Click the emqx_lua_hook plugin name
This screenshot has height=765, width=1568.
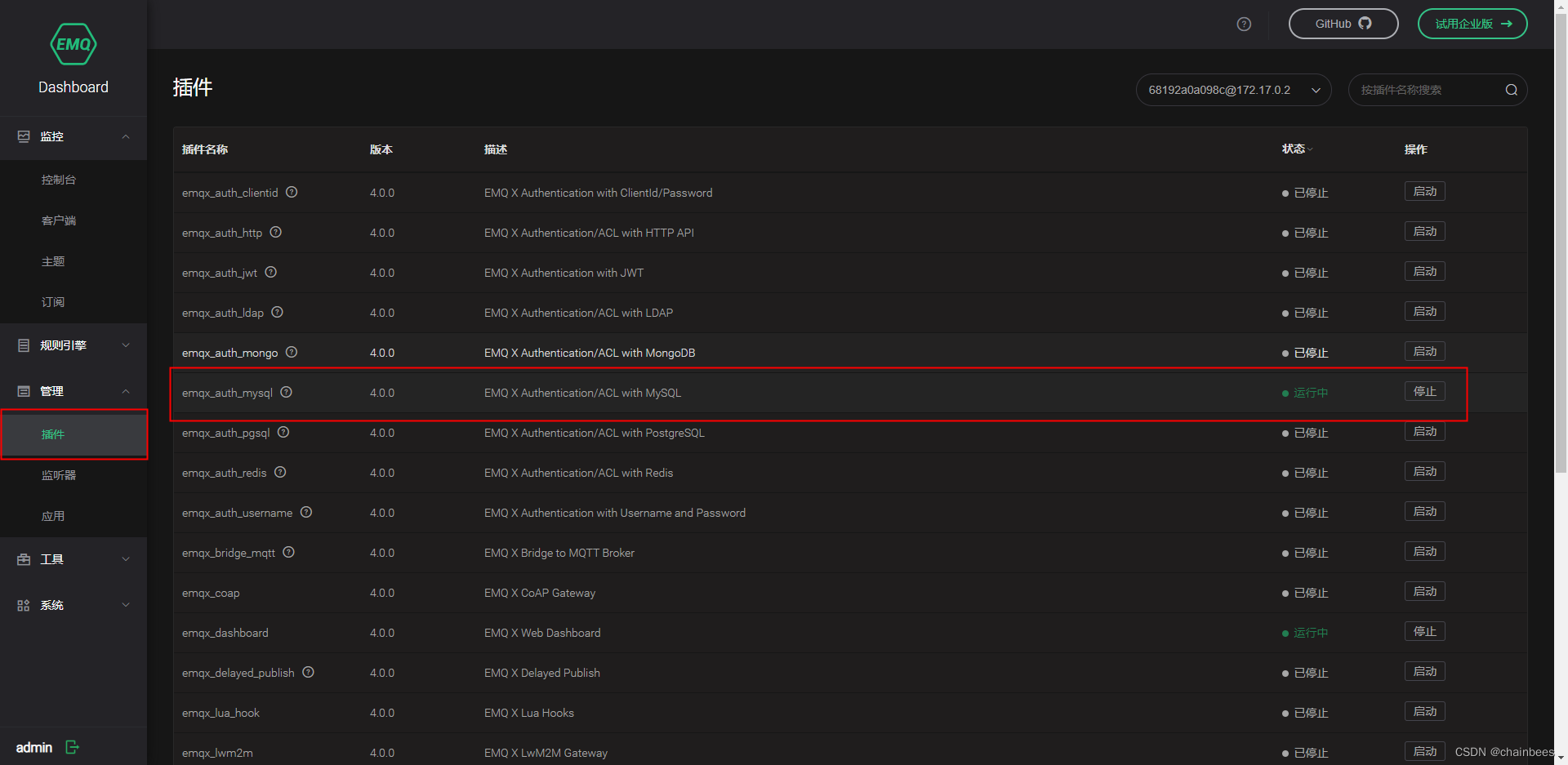pos(220,713)
